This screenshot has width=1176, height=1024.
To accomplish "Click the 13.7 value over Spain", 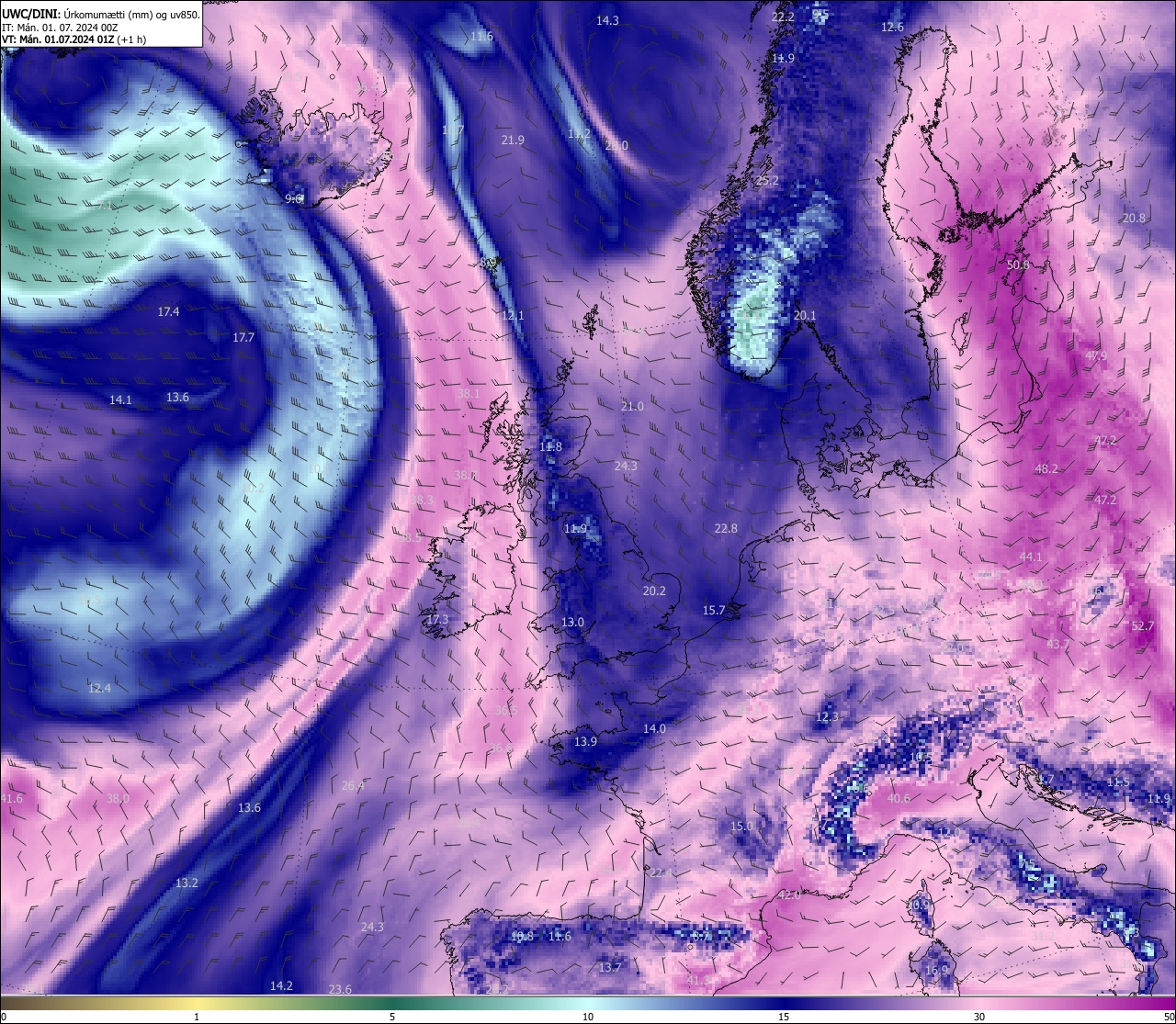I will coord(610,968).
